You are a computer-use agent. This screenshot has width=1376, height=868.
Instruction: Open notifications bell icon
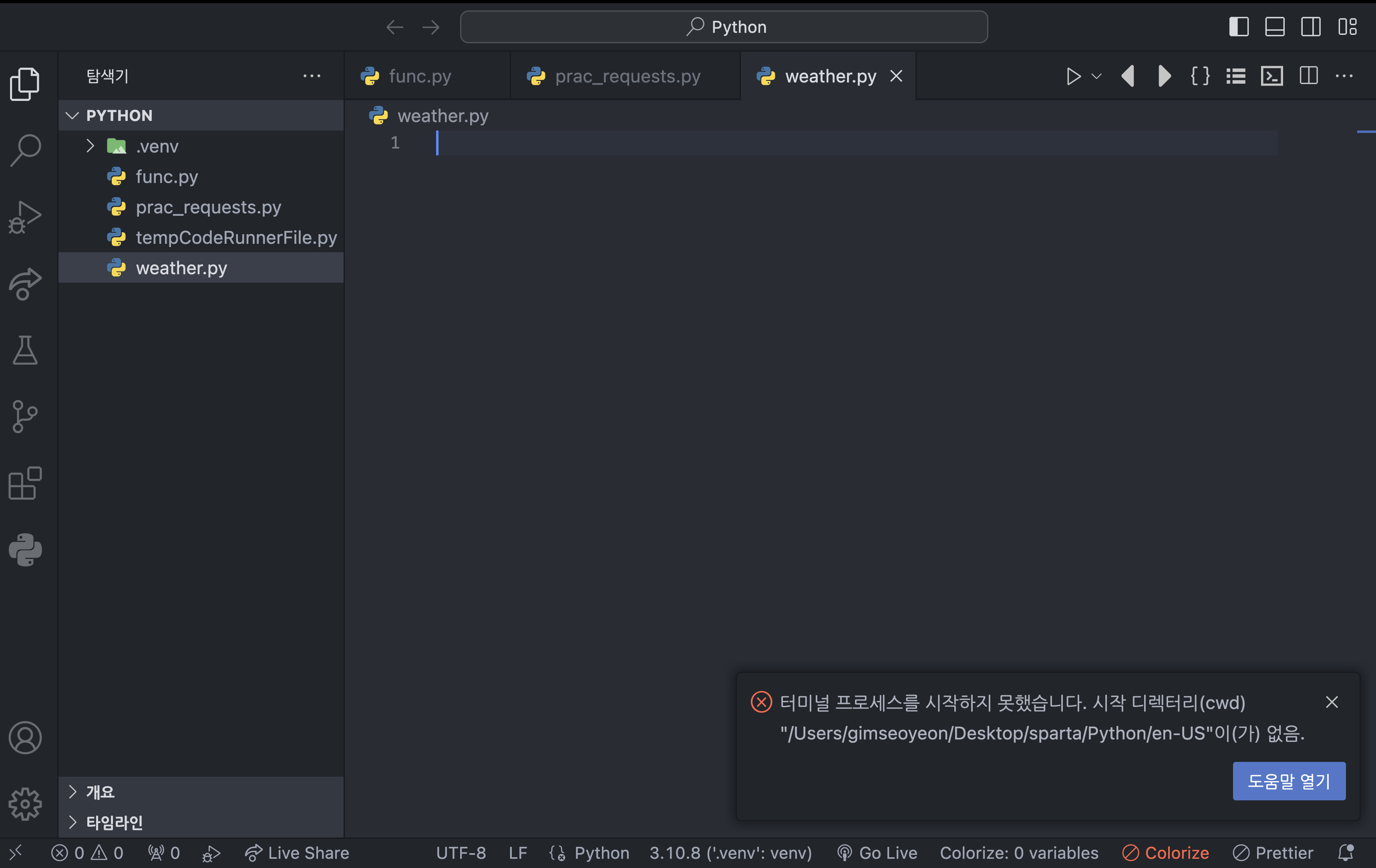click(x=1346, y=852)
